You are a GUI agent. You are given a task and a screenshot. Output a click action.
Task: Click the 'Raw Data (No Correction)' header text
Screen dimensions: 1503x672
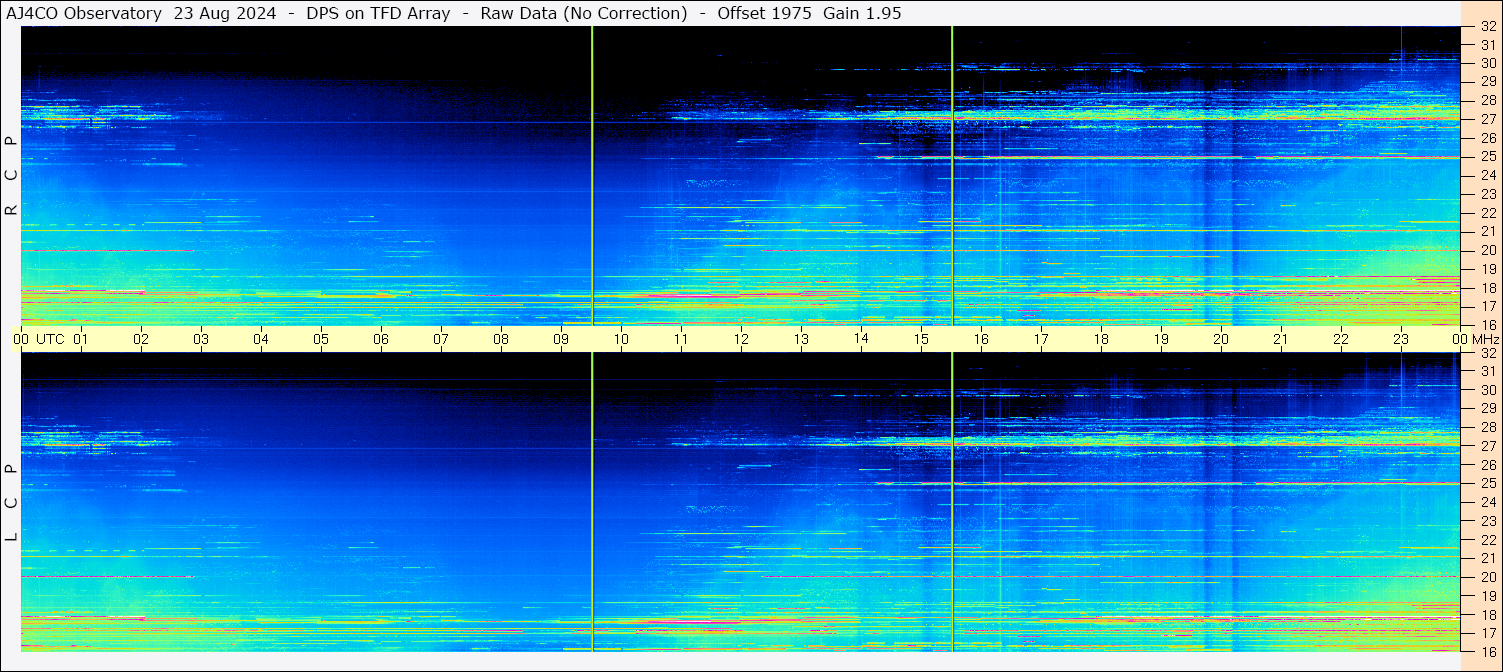pos(584,13)
